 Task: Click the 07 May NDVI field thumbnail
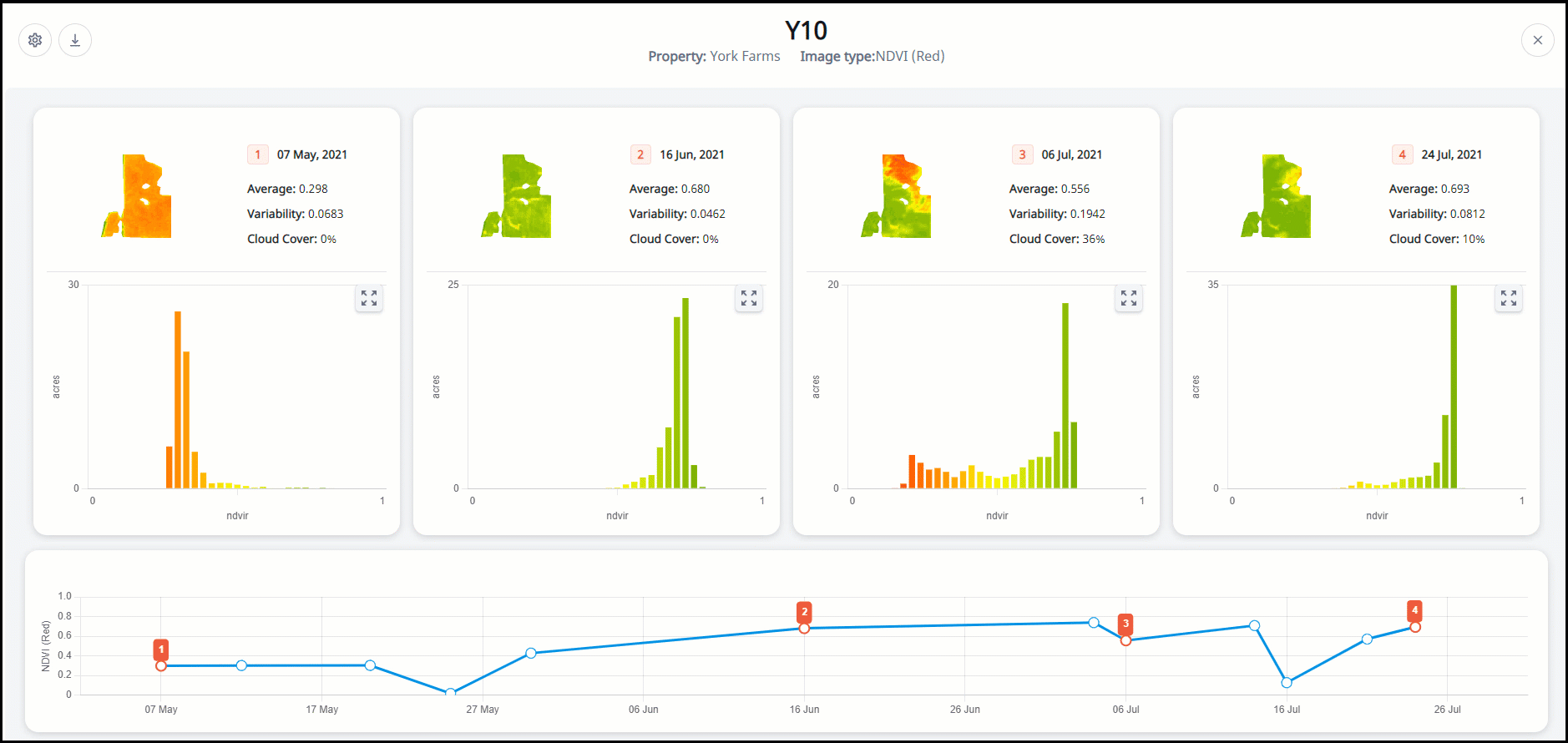[138, 197]
